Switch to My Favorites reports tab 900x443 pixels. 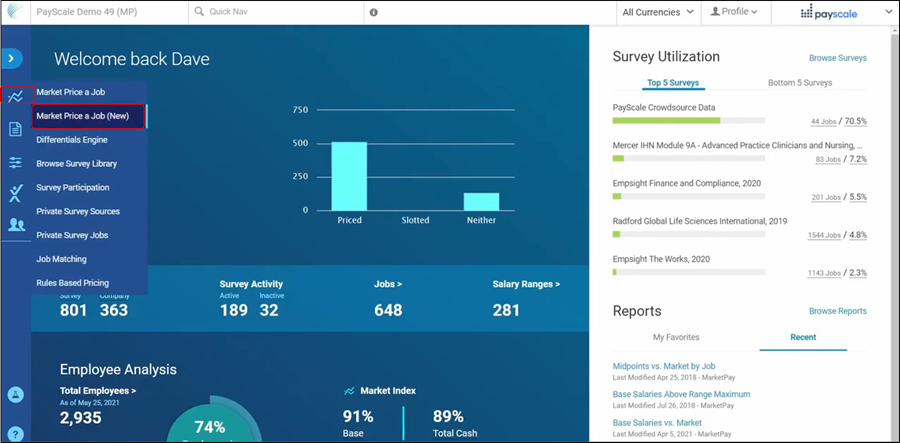point(675,337)
